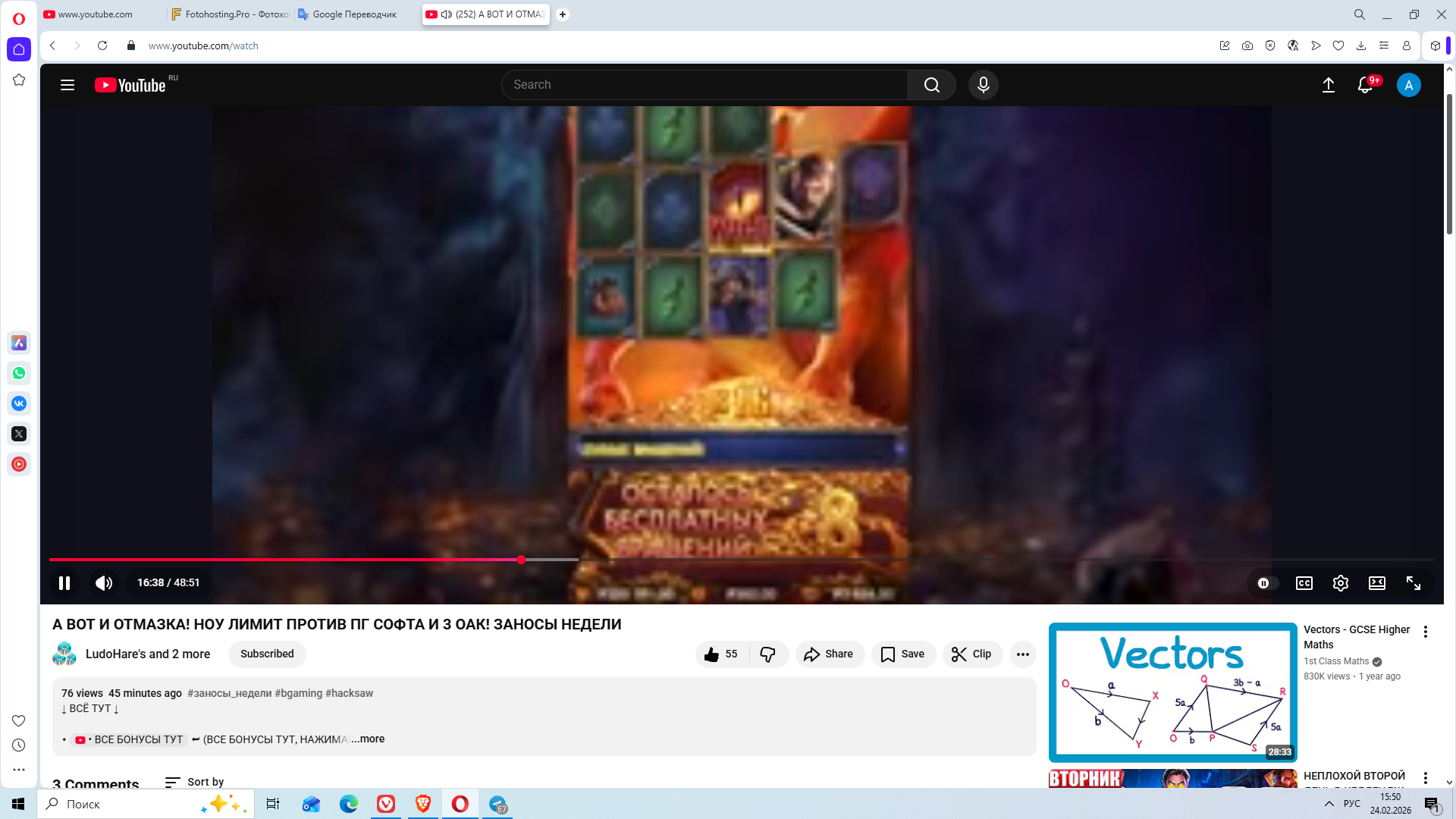Screen dimensions: 1456x819
Task: Expand description with ...more
Action: [369, 739]
